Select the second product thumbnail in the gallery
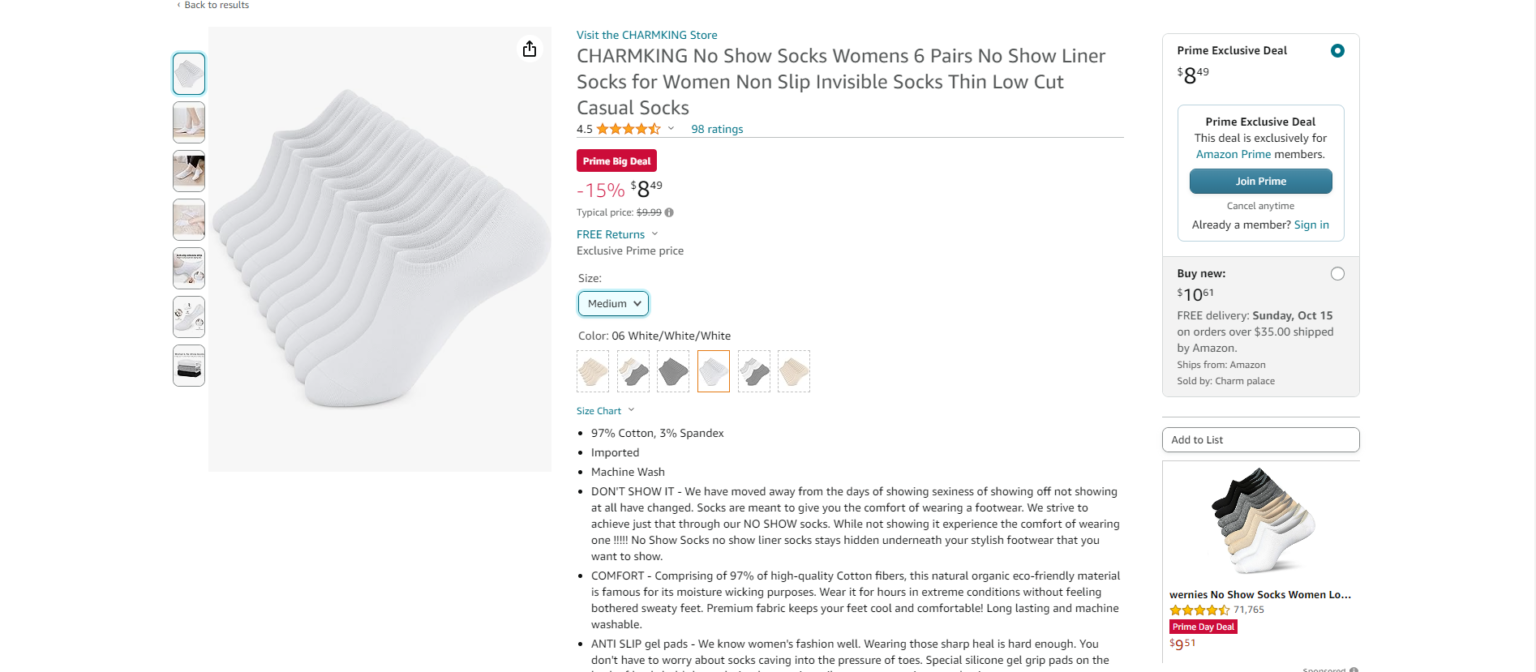This screenshot has height=672, width=1536. point(188,122)
